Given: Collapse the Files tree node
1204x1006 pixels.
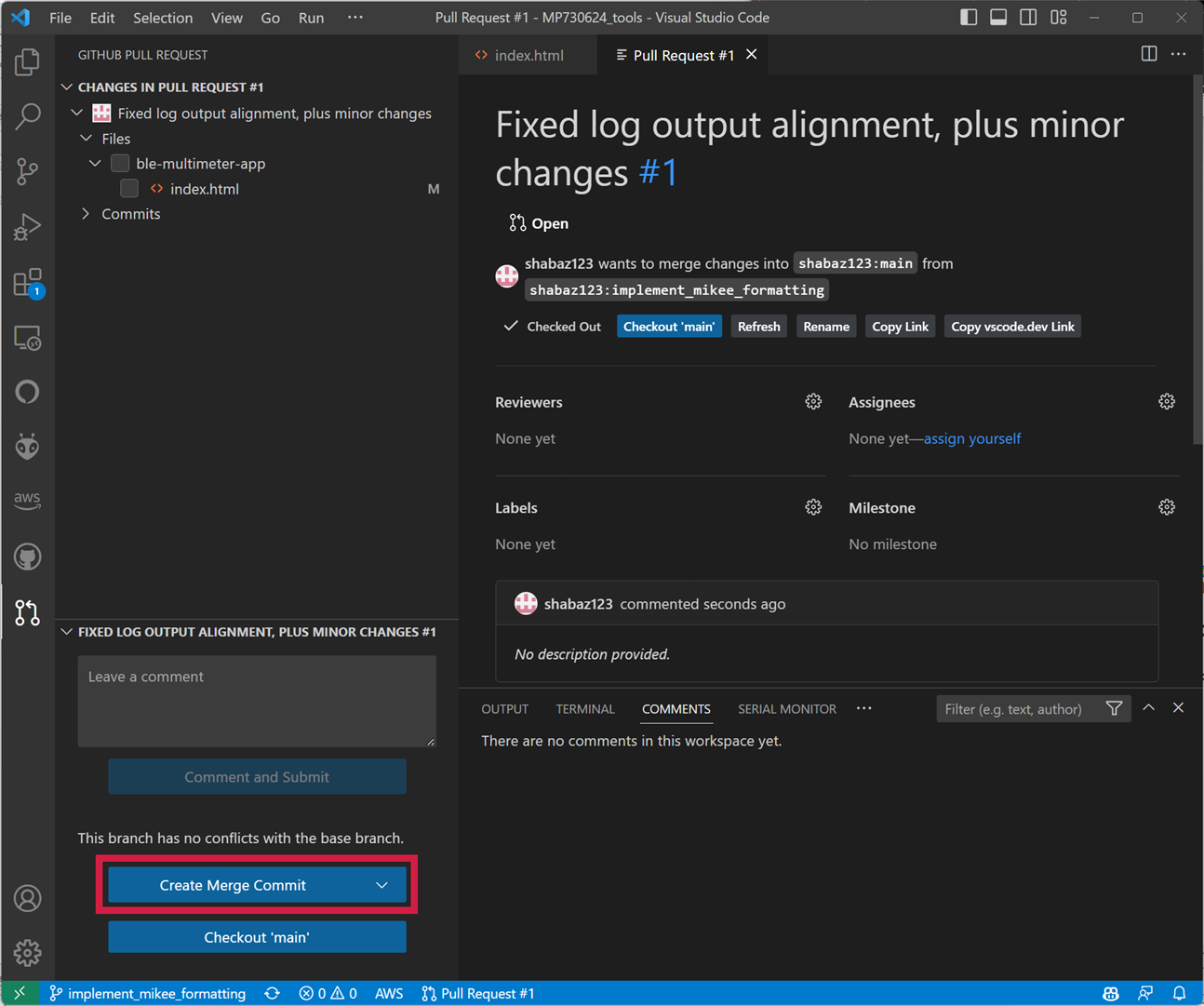Looking at the screenshot, I should click(x=86, y=138).
